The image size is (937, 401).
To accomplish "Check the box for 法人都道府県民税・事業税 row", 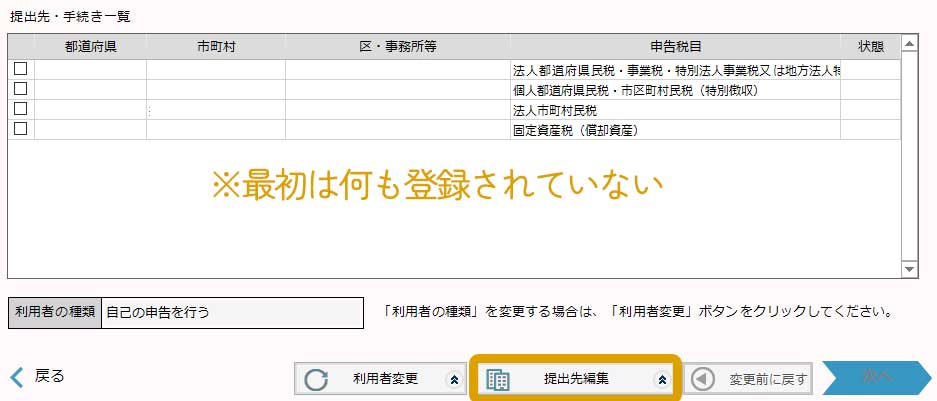I will click(20, 69).
